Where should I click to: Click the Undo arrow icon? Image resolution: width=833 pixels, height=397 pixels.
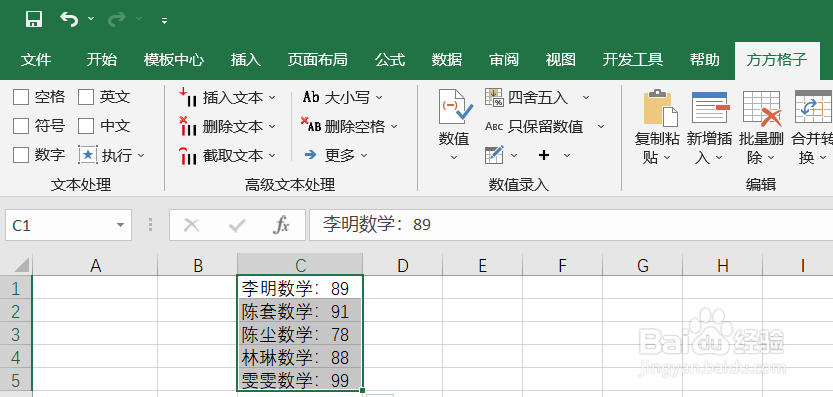[69, 20]
